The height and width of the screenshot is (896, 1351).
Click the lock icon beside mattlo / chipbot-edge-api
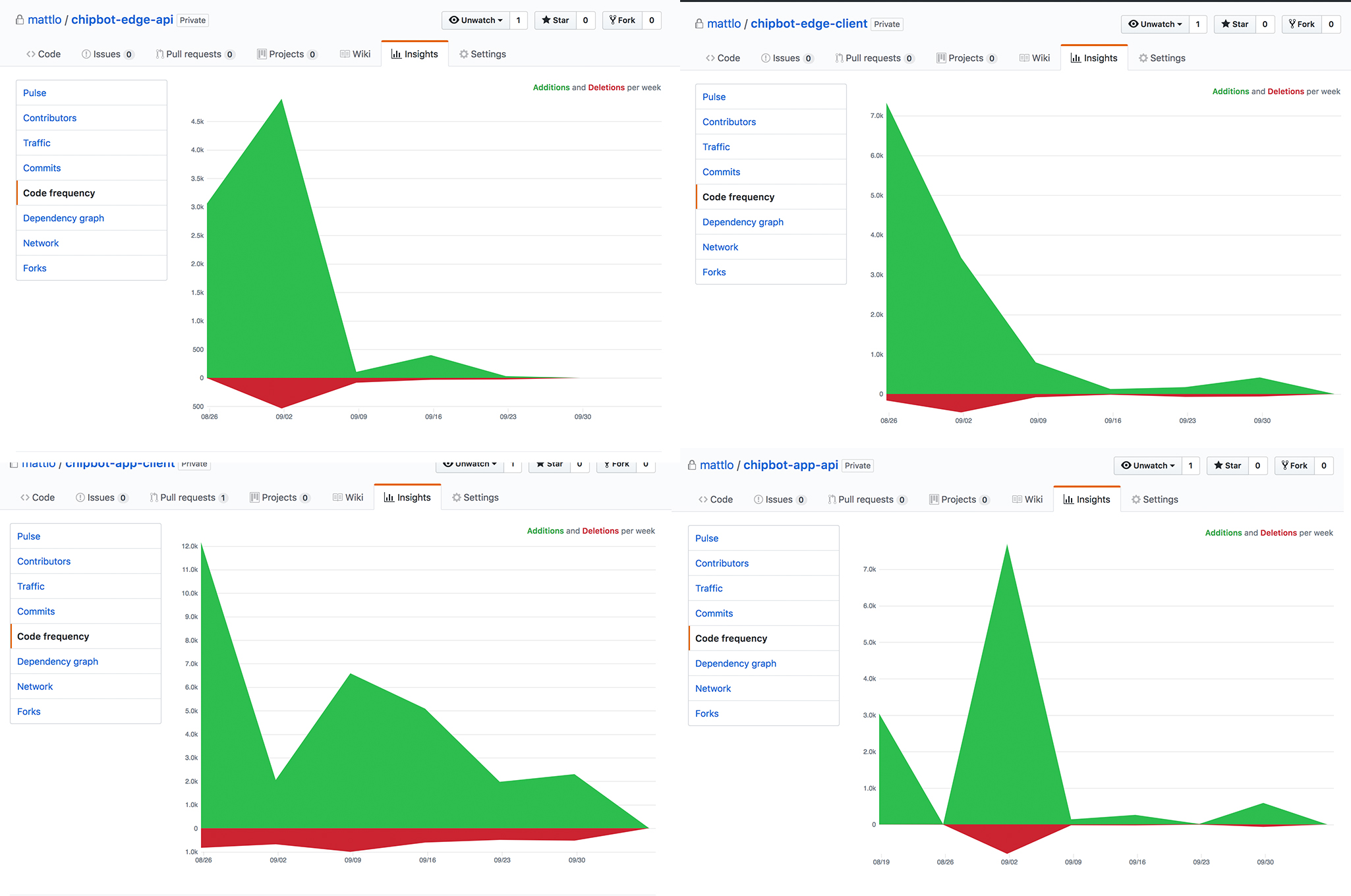pos(20,20)
